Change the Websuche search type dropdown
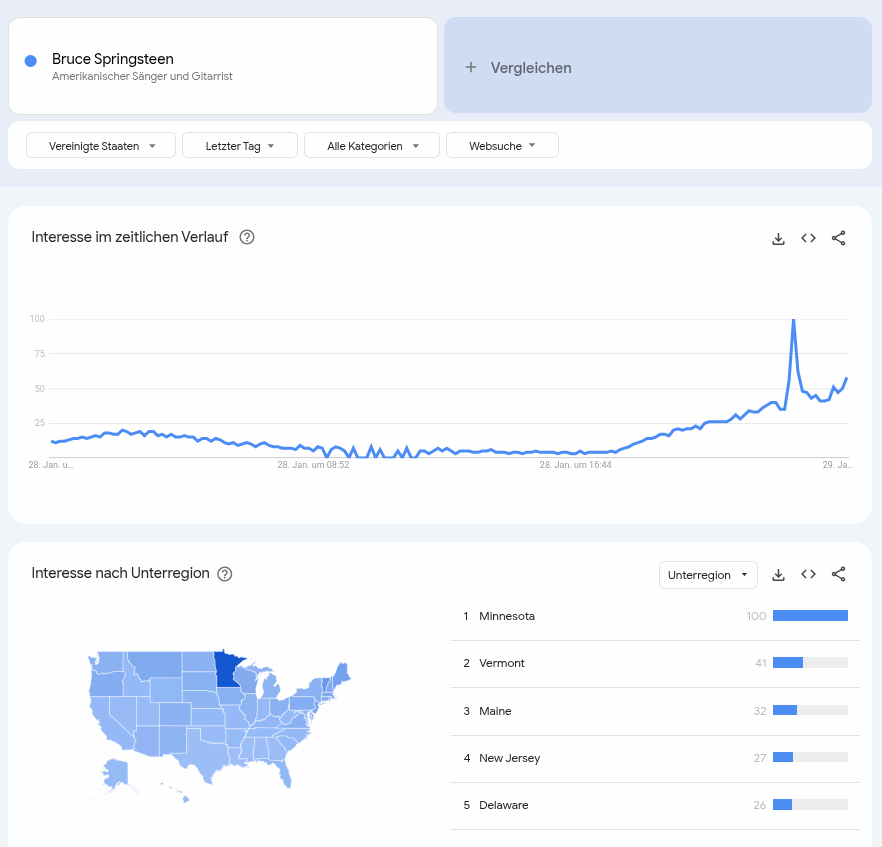The image size is (882, 847). [502, 146]
